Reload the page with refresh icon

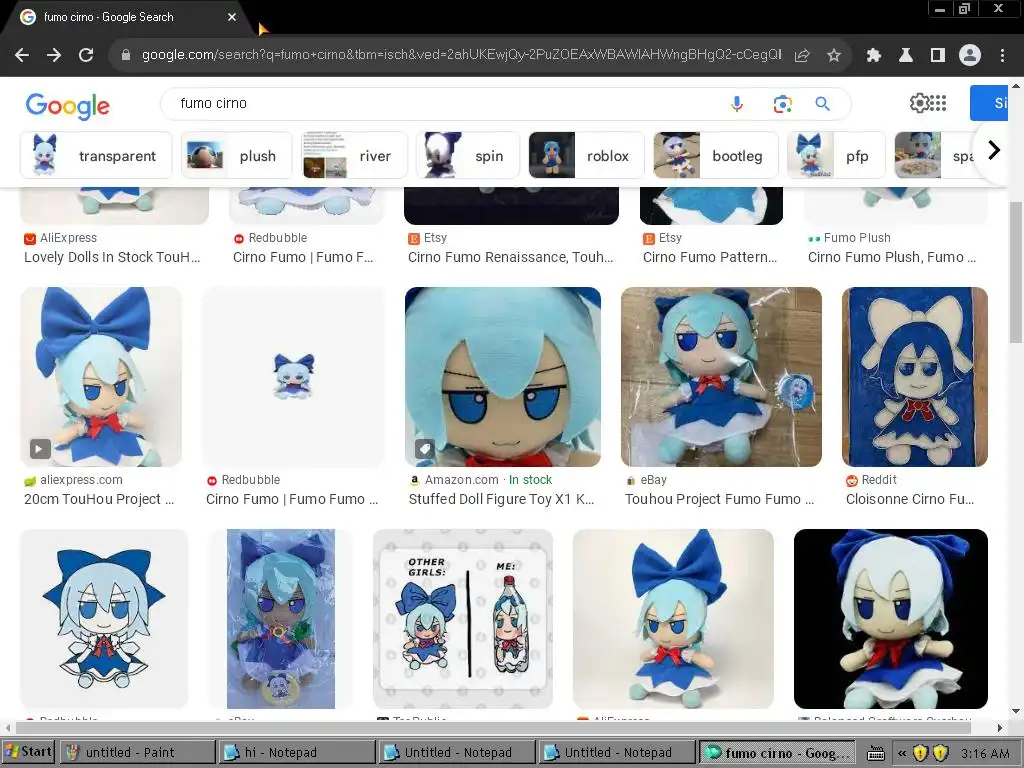pyautogui.click(x=86, y=55)
